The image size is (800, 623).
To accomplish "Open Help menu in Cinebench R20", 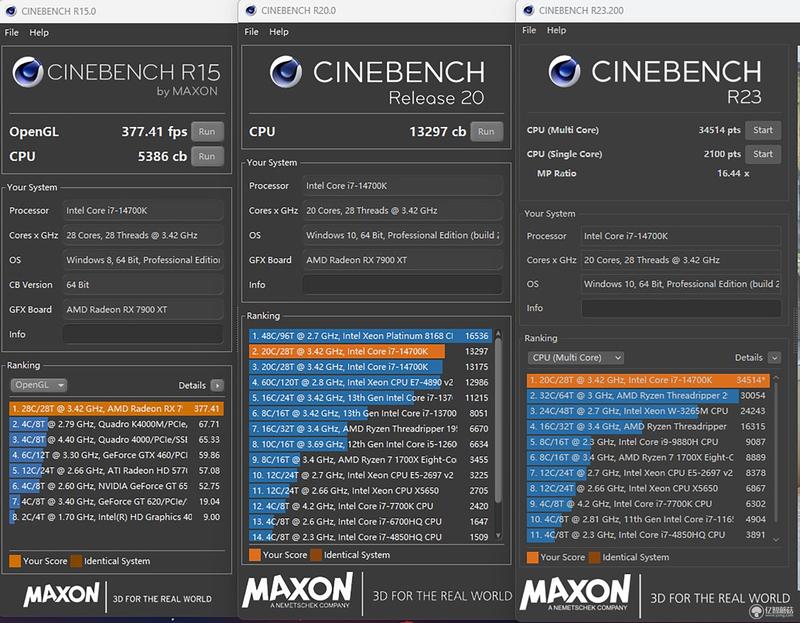I will coord(279,32).
